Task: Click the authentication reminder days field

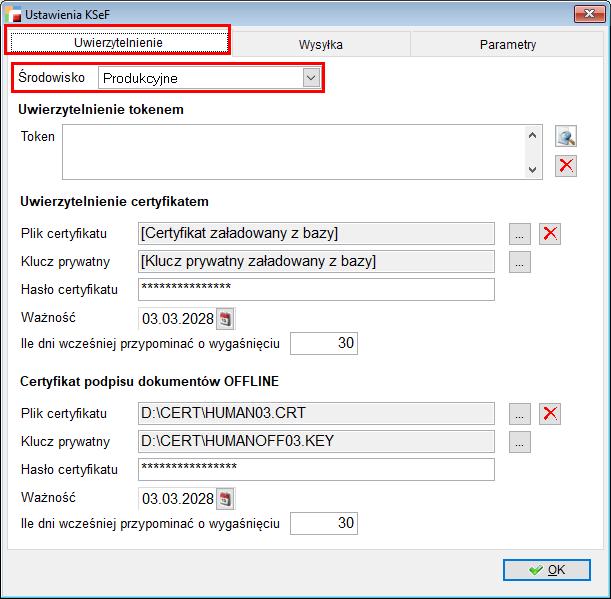Action: pos(323,344)
